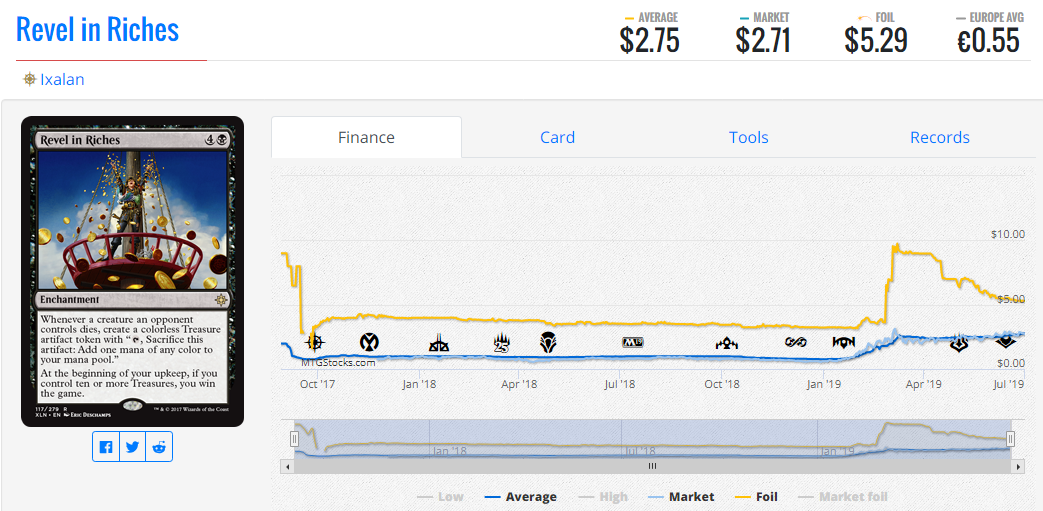
Task: Click the M19 core set marker near Jul '18
Action: 633,343
